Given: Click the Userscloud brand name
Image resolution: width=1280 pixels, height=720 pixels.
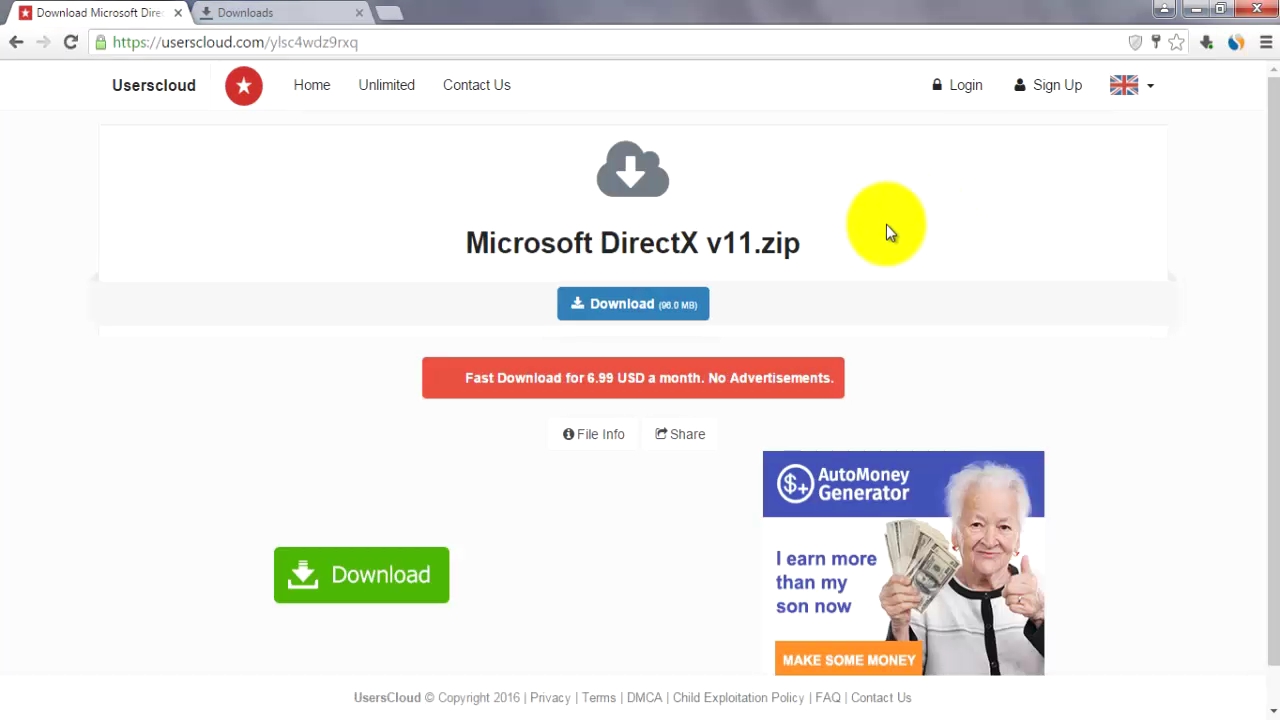Looking at the screenshot, I should [x=154, y=85].
